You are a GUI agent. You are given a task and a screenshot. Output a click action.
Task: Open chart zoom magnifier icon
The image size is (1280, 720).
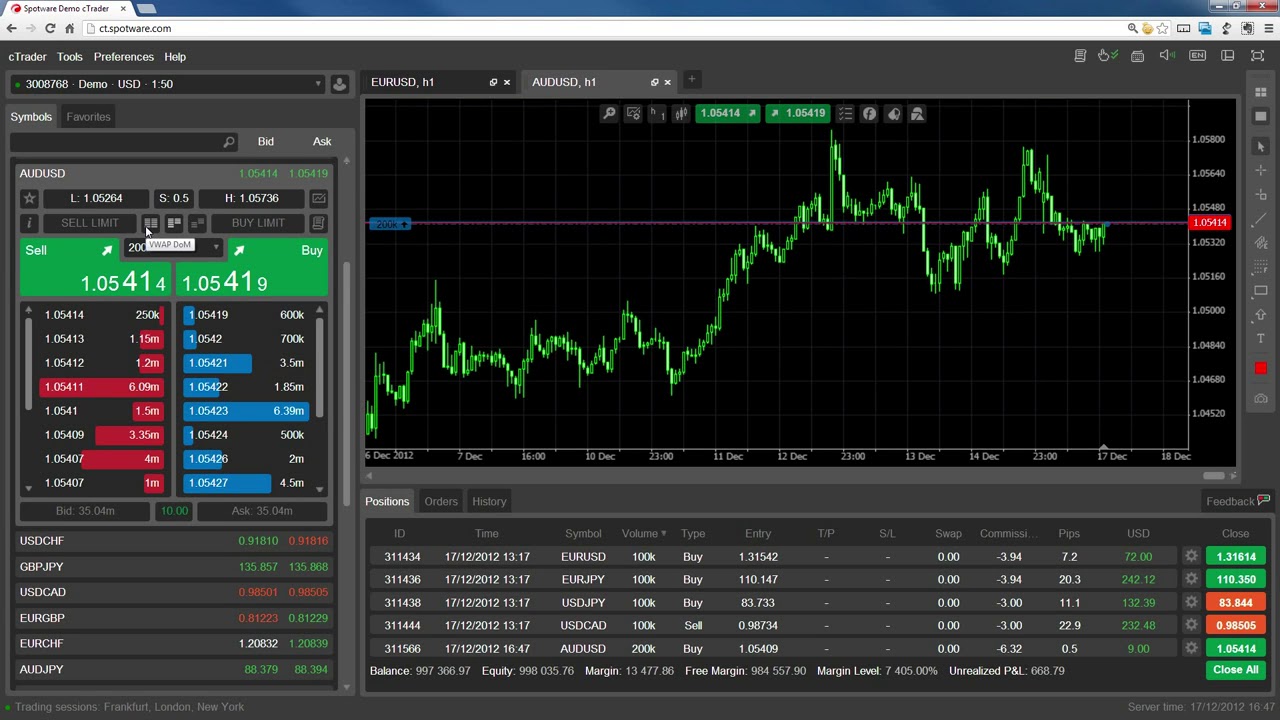click(x=609, y=114)
